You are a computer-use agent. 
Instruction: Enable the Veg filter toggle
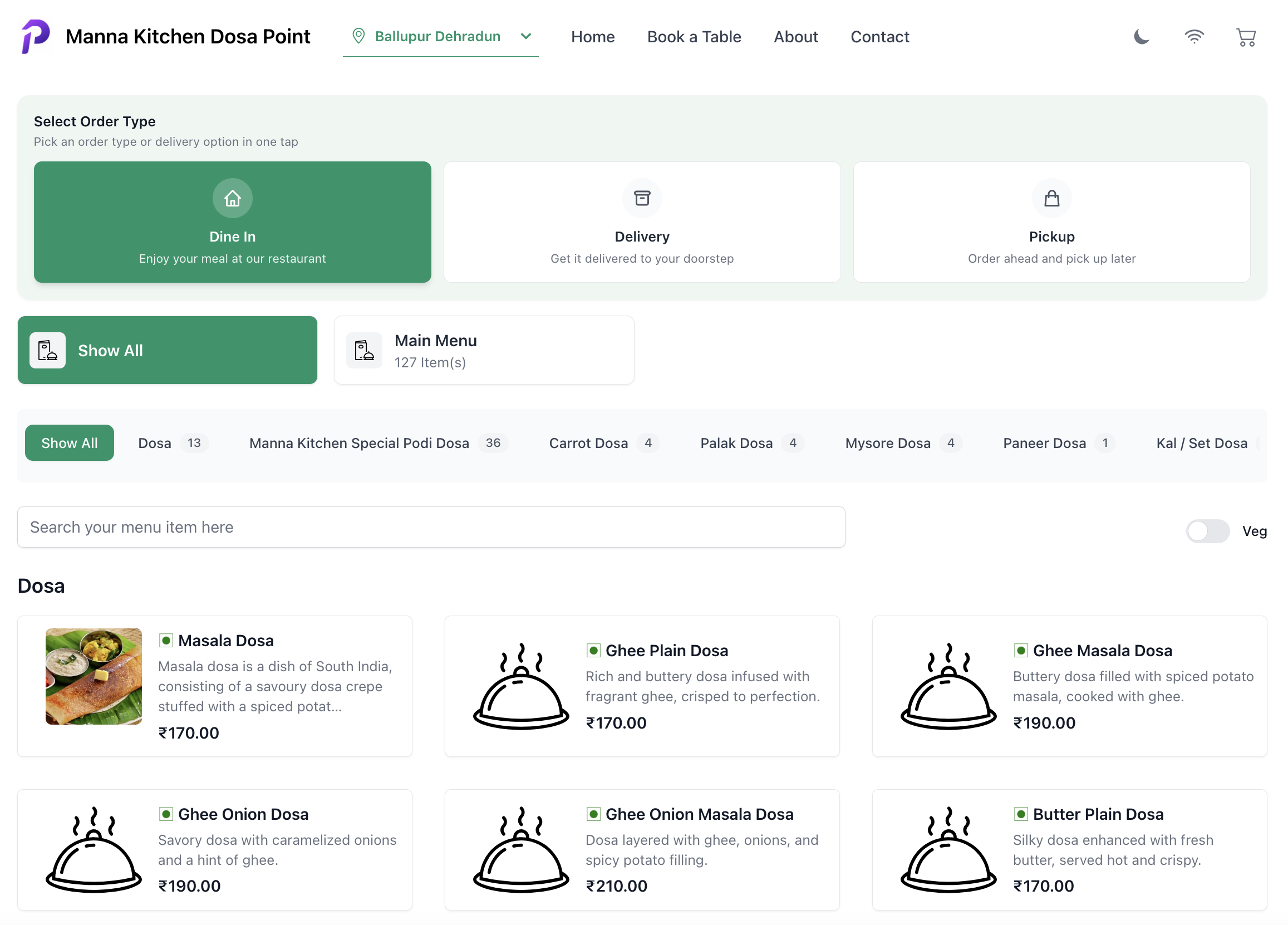[x=1207, y=531]
